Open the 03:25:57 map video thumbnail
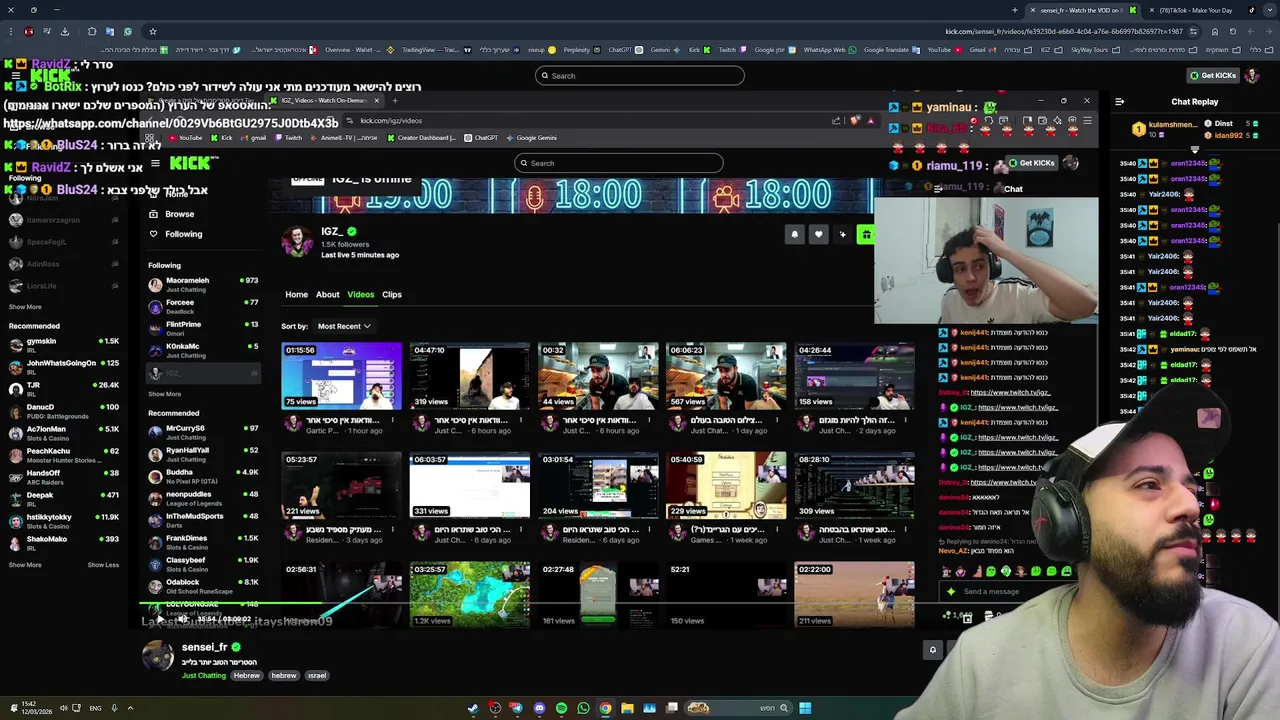This screenshot has height=720, width=1280. tap(470, 595)
